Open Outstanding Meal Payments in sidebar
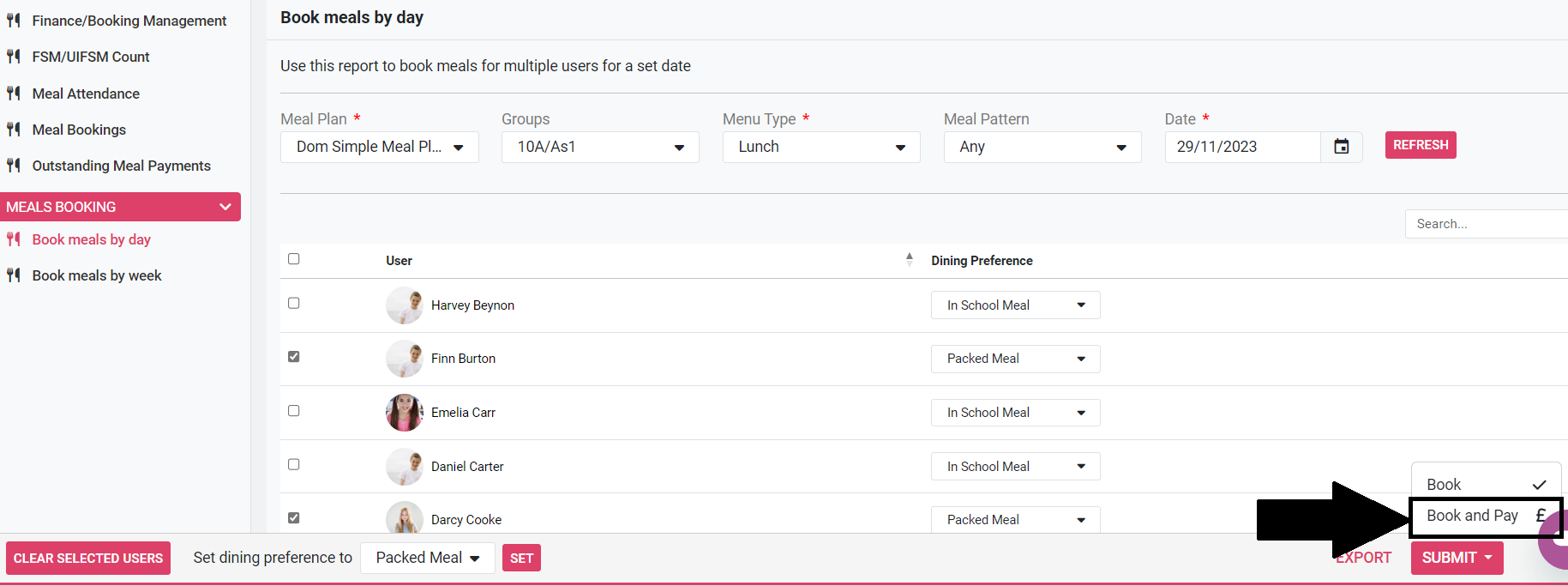This screenshot has height=586, width=1568. point(121,166)
